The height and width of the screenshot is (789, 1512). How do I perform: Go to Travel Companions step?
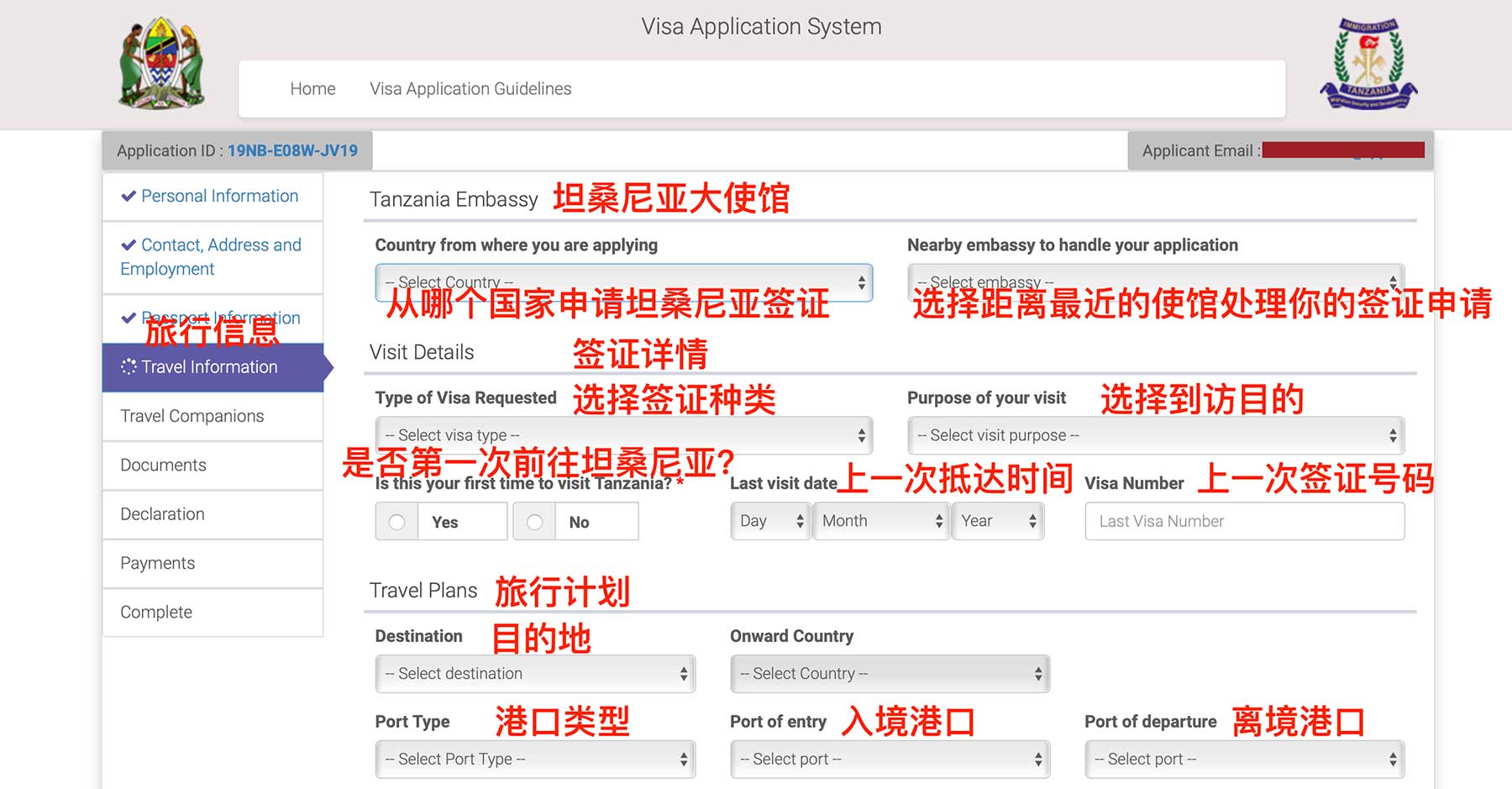point(192,416)
